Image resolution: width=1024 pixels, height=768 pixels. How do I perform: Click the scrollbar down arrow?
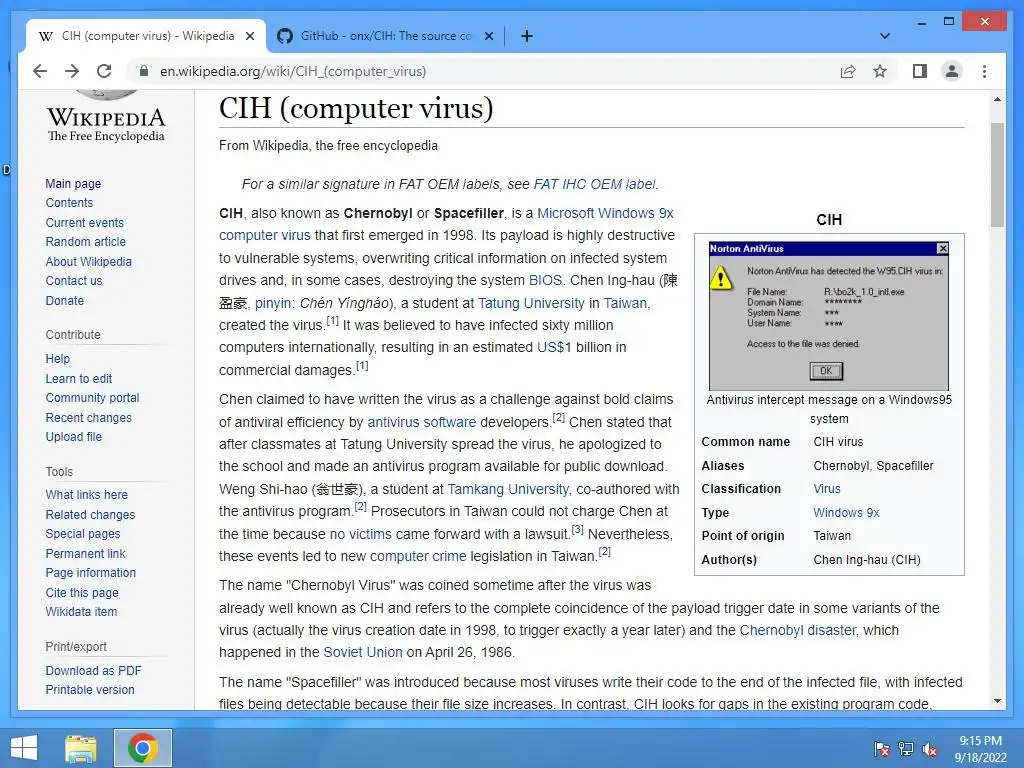(x=997, y=701)
